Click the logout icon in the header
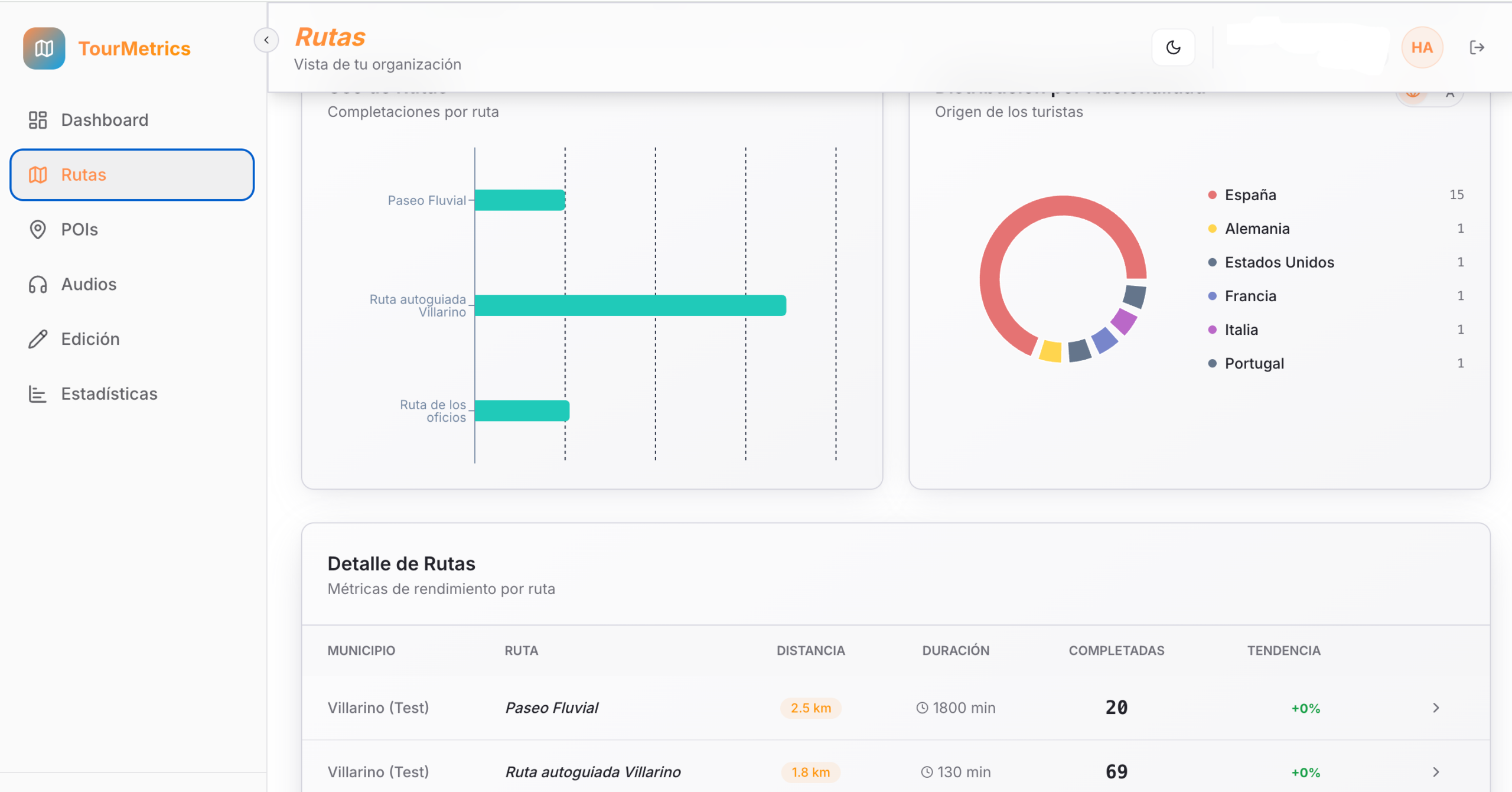Image resolution: width=1512 pixels, height=792 pixels. 1477,47
